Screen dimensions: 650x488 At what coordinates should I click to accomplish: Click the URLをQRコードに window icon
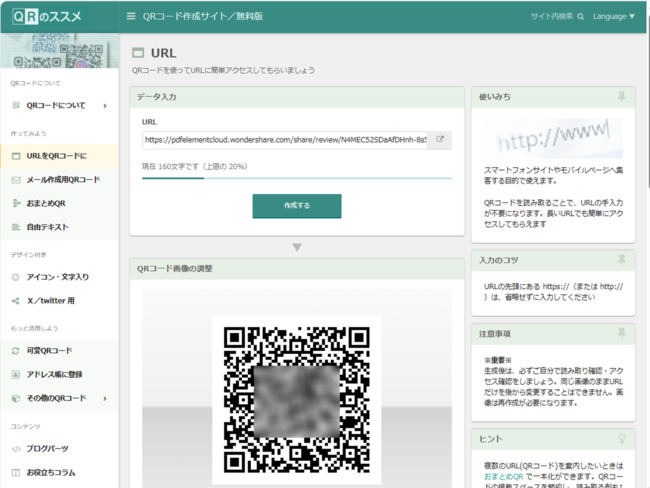[16, 156]
